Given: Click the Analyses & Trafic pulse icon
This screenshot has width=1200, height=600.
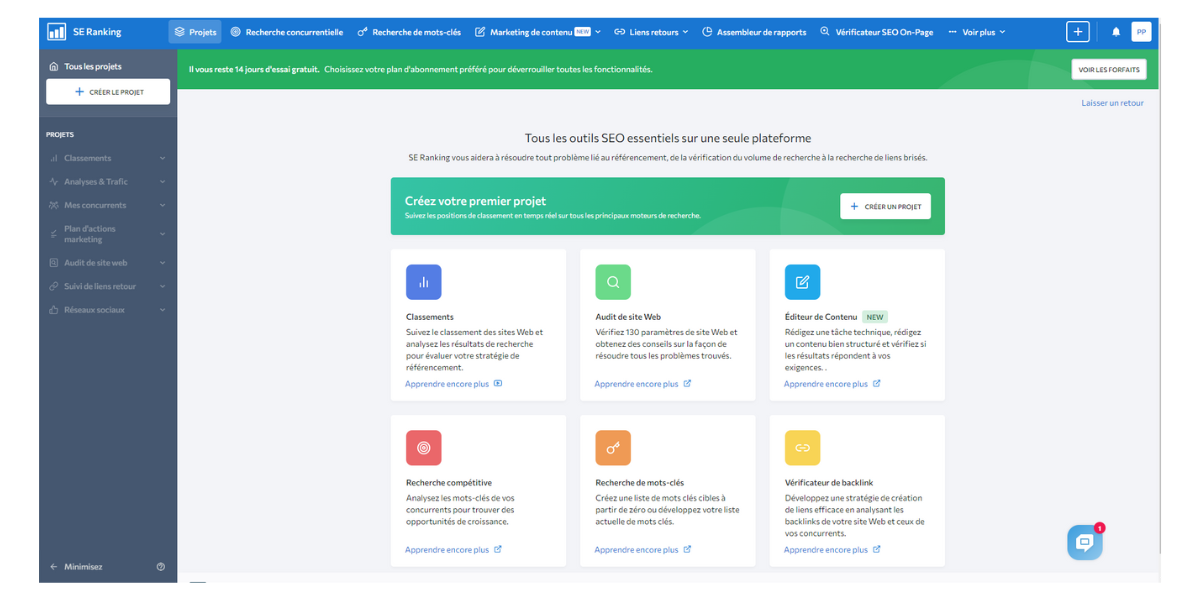Looking at the screenshot, I should point(54,182).
